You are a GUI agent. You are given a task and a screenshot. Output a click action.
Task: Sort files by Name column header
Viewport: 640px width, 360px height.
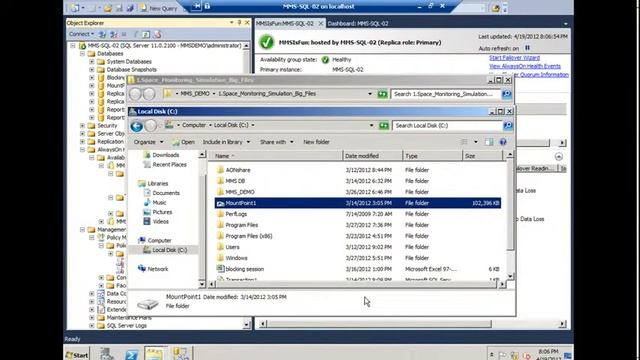pyautogui.click(x=276, y=156)
